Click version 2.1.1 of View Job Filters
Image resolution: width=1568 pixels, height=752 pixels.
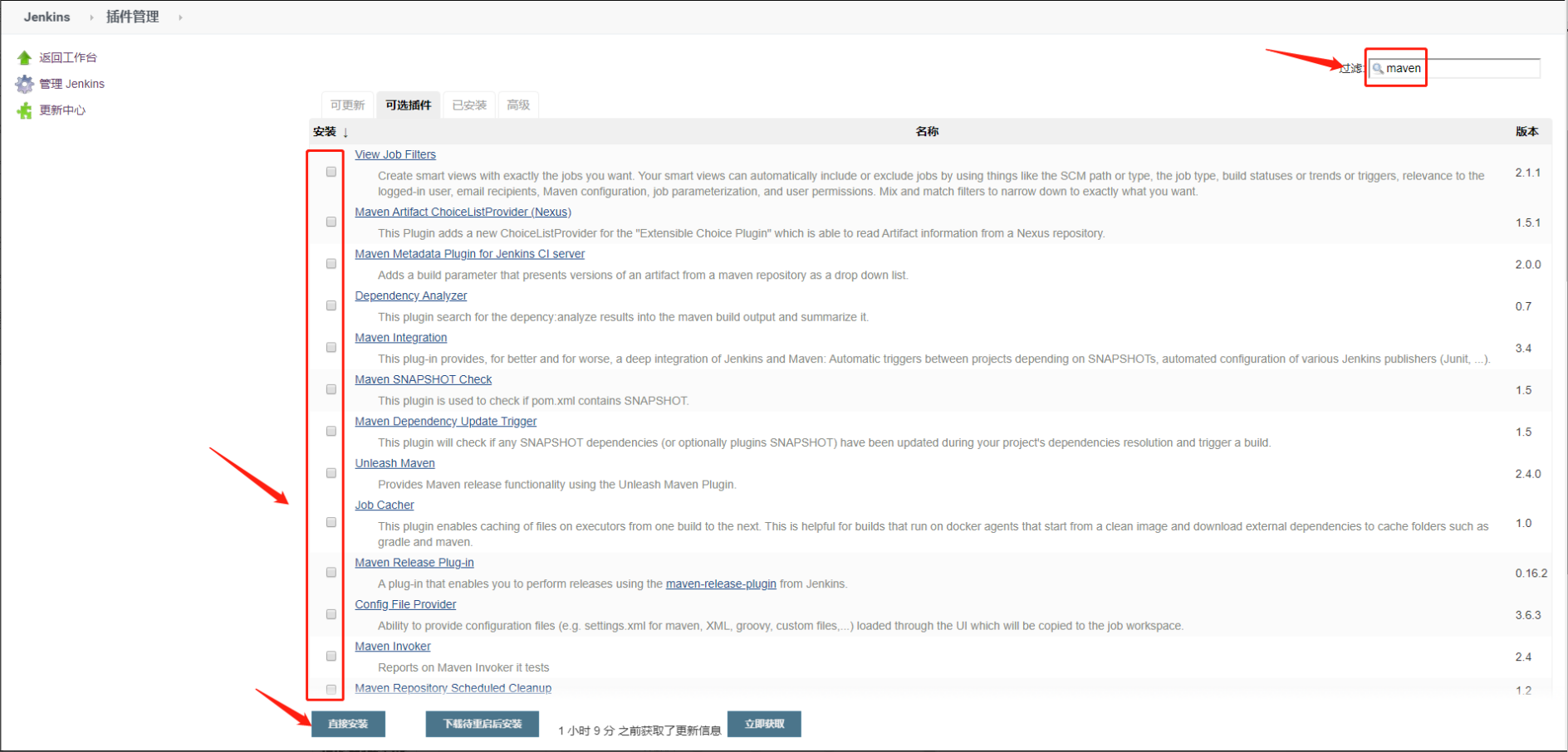(1527, 173)
